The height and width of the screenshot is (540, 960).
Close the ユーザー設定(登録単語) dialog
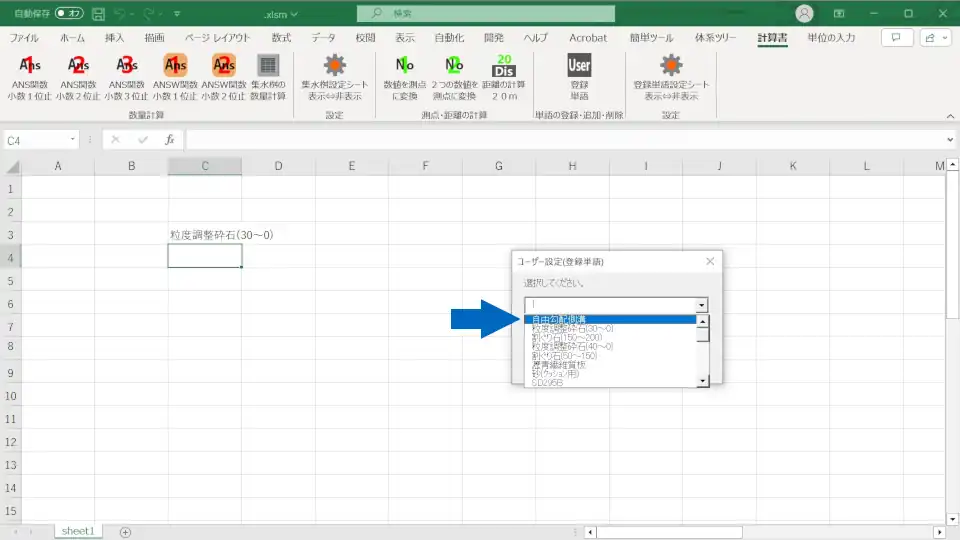(710, 261)
